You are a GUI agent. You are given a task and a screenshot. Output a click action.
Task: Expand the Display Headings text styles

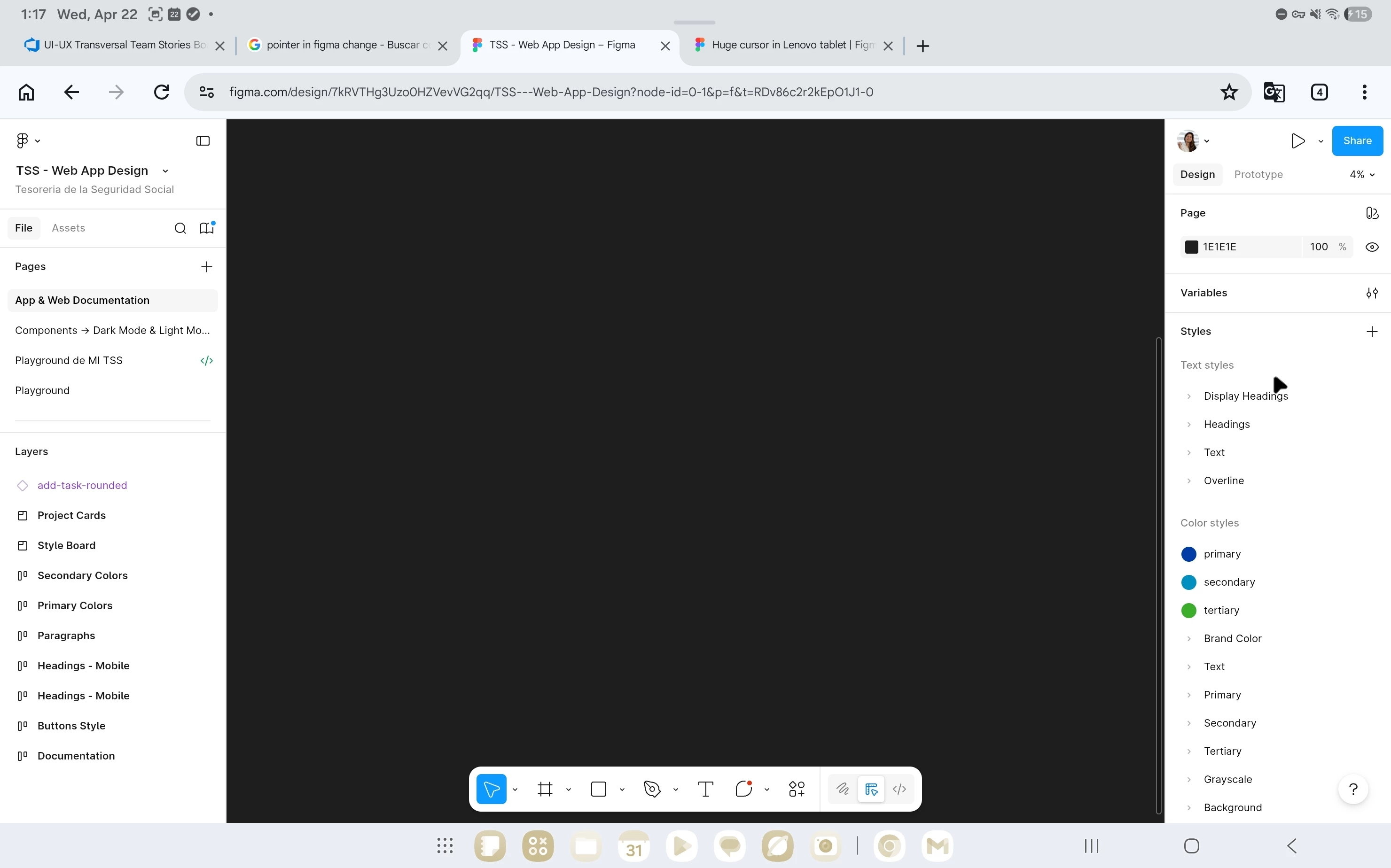[1189, 396]
